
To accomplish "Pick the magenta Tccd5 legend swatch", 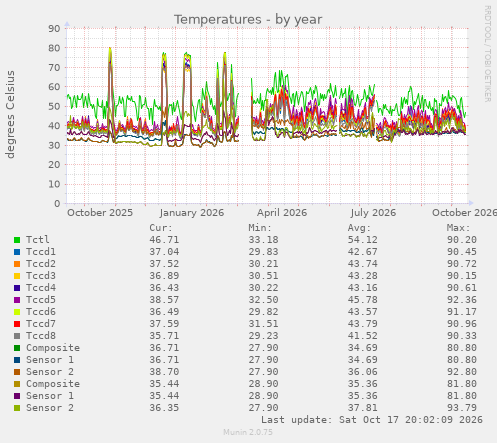I will pos(17,300).
